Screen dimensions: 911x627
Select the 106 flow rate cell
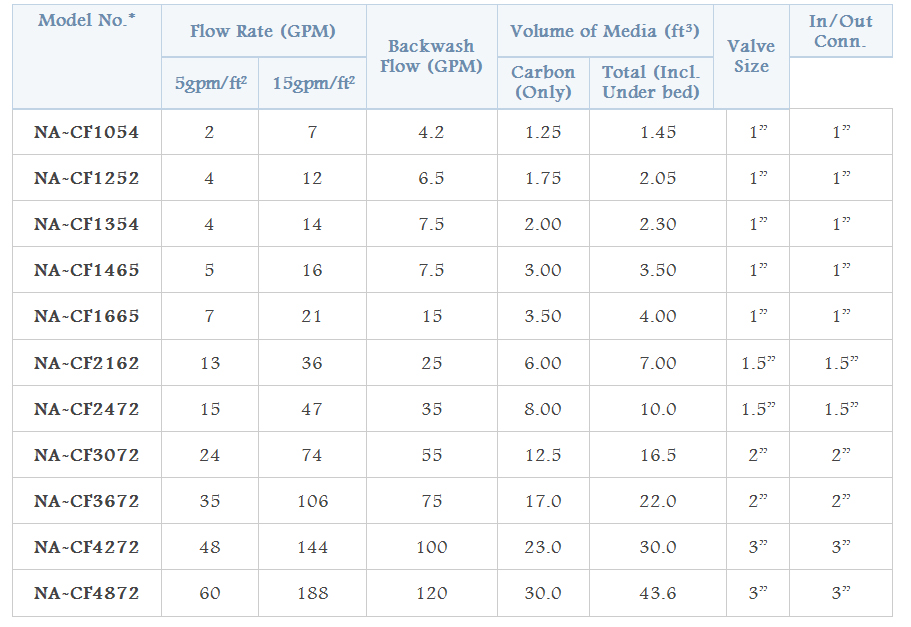click(x=312, y=501)
